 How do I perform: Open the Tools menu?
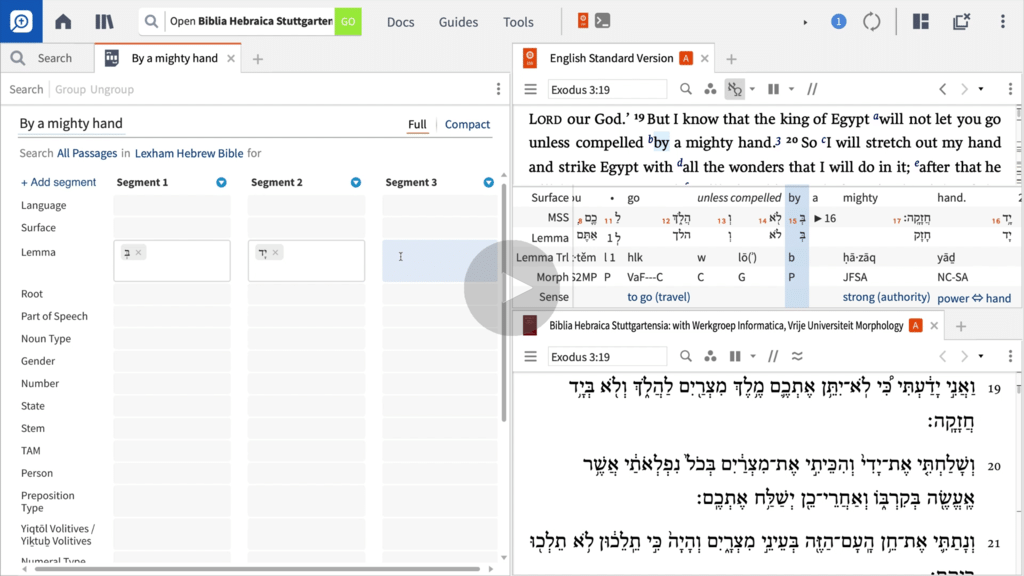[x=518, y=22]
